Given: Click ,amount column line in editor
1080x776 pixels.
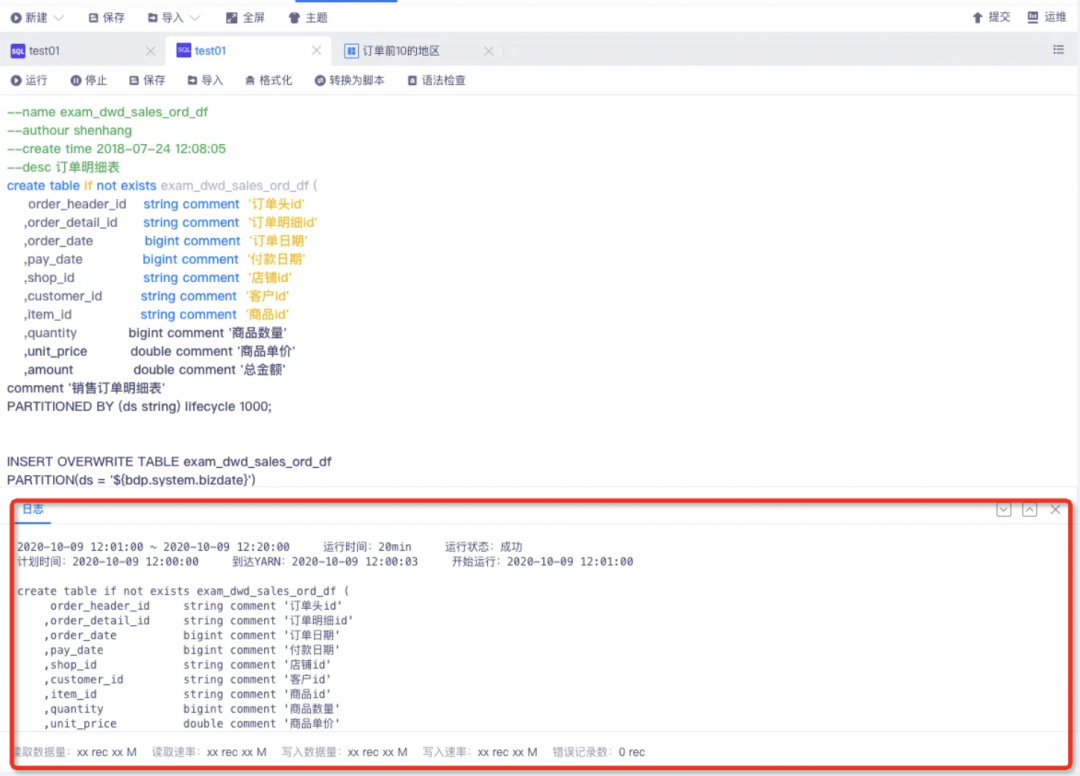Looking at the screenshot, I should point(154,370).
